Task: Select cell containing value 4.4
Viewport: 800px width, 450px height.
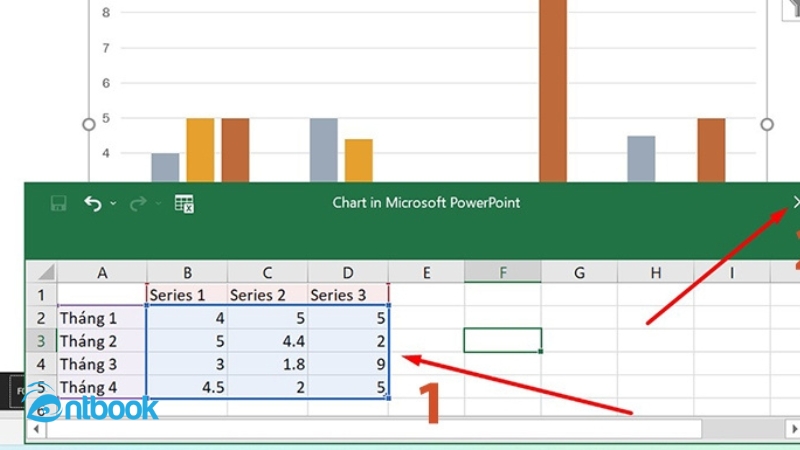Action: pos(267,341)
